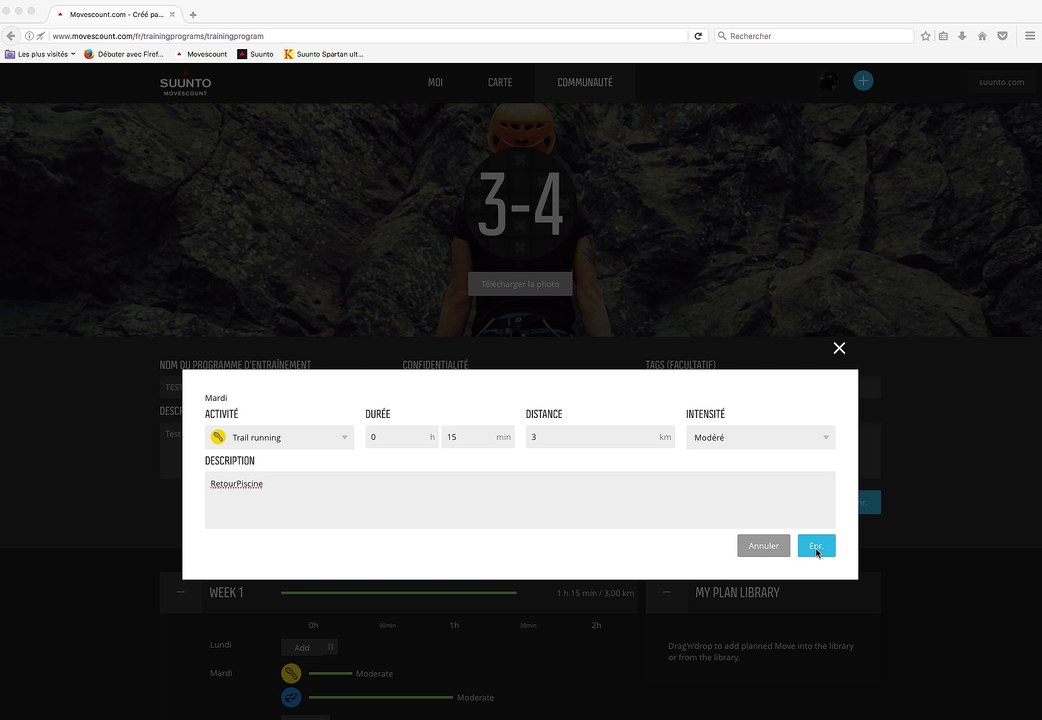Collapse Week 1 with the minus icon
Viewport: 1042px width, 720px height.
pyautogui.click(x=180, y=592)
